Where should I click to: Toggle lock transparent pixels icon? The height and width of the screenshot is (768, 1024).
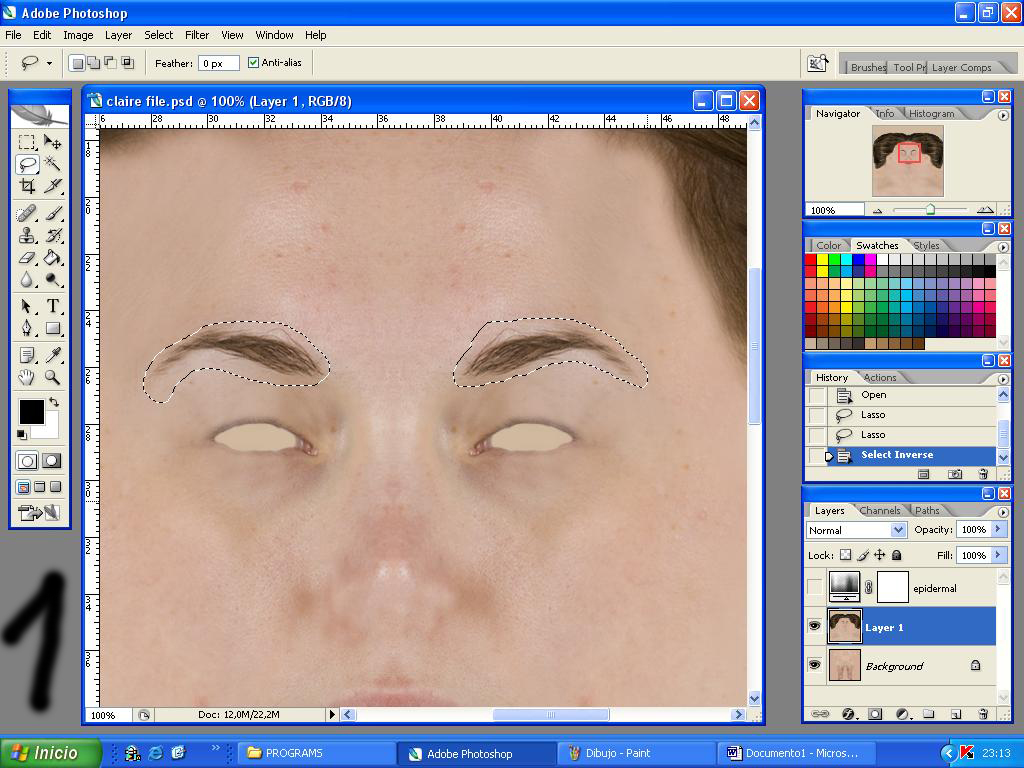845,554
